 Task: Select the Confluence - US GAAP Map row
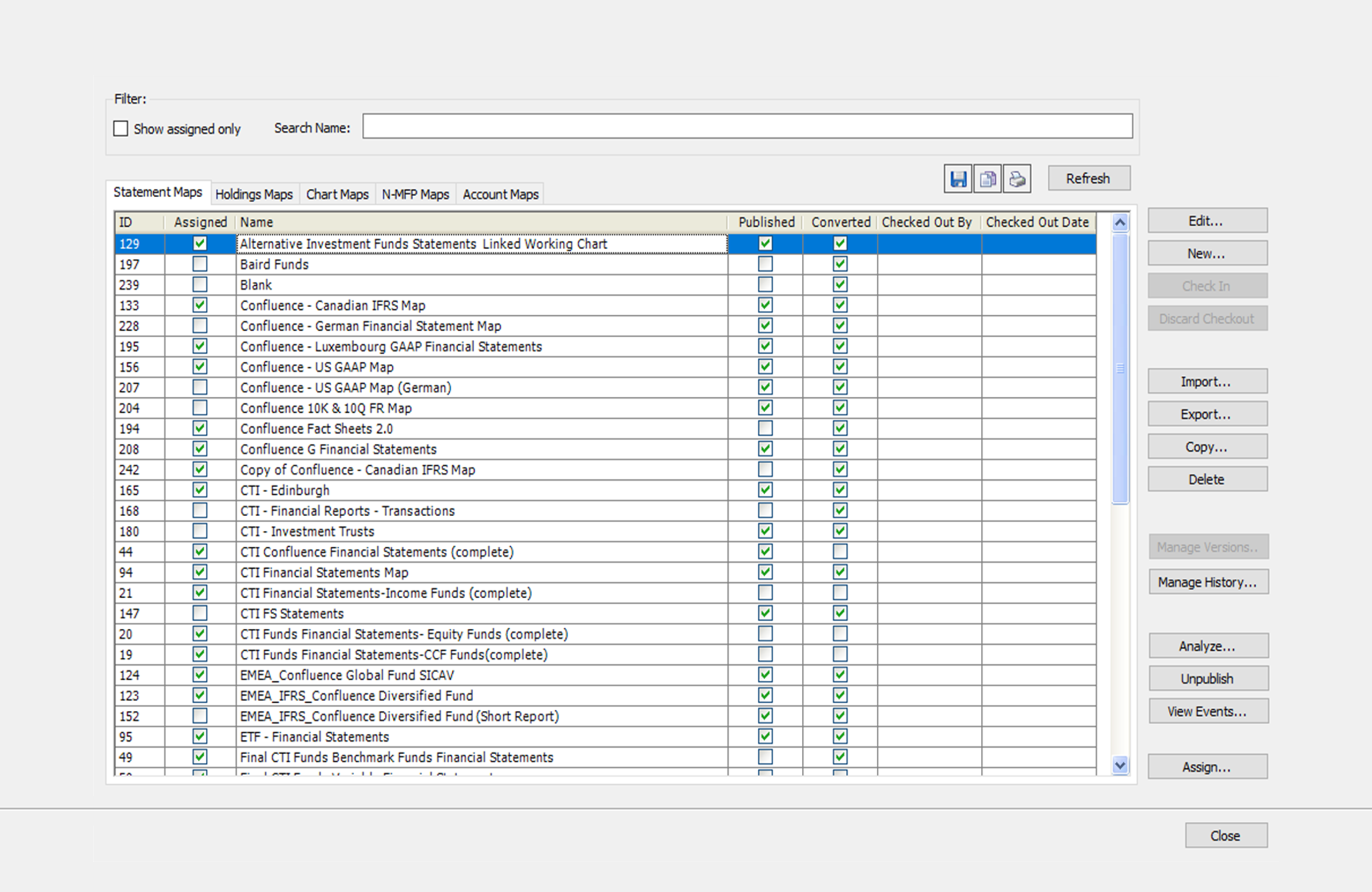coord(317,367)
